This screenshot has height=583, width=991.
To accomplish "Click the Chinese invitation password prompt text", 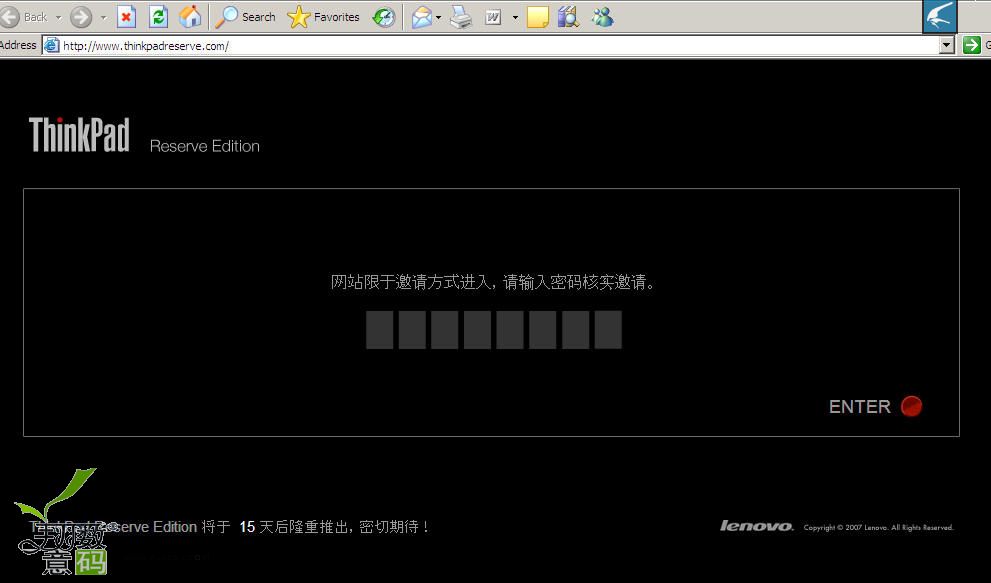I will [494, 282].
